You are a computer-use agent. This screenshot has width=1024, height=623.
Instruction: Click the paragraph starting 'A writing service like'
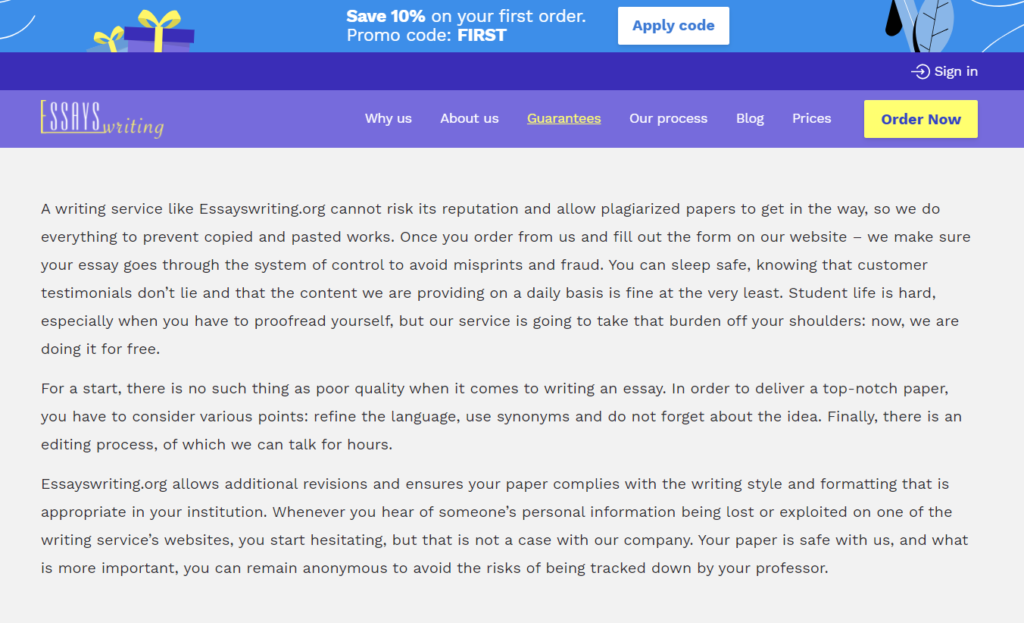click(505, 279)
